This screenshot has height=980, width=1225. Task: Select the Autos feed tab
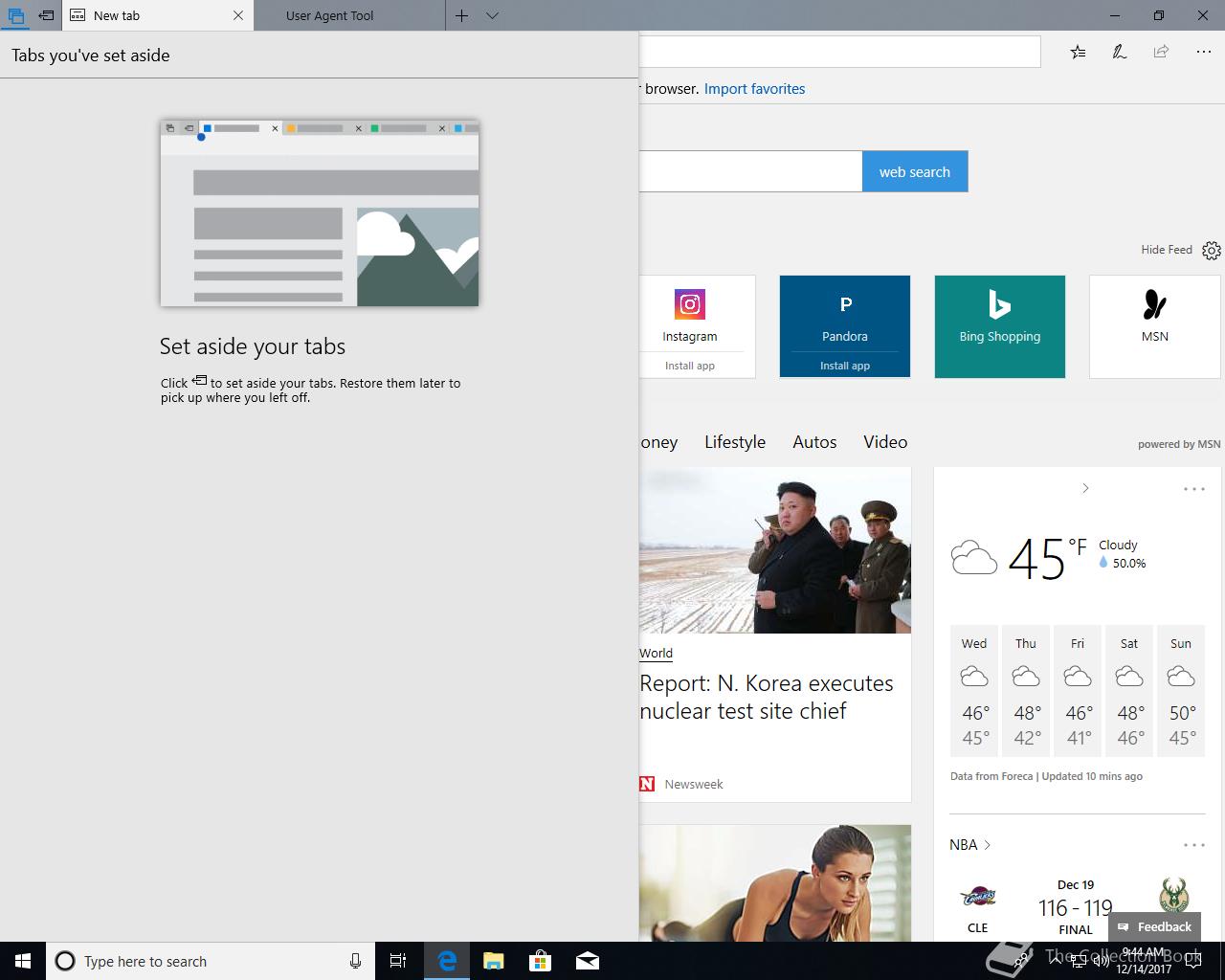click(x=814, y=442)
